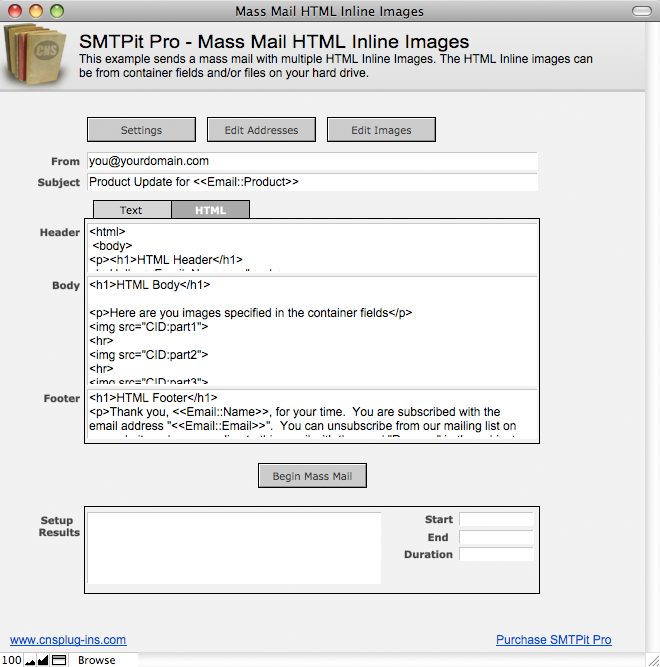The width and height of the screenshot is (660, 667).
Task: Click the CNS books logo icon
Action: pos(35,54)
